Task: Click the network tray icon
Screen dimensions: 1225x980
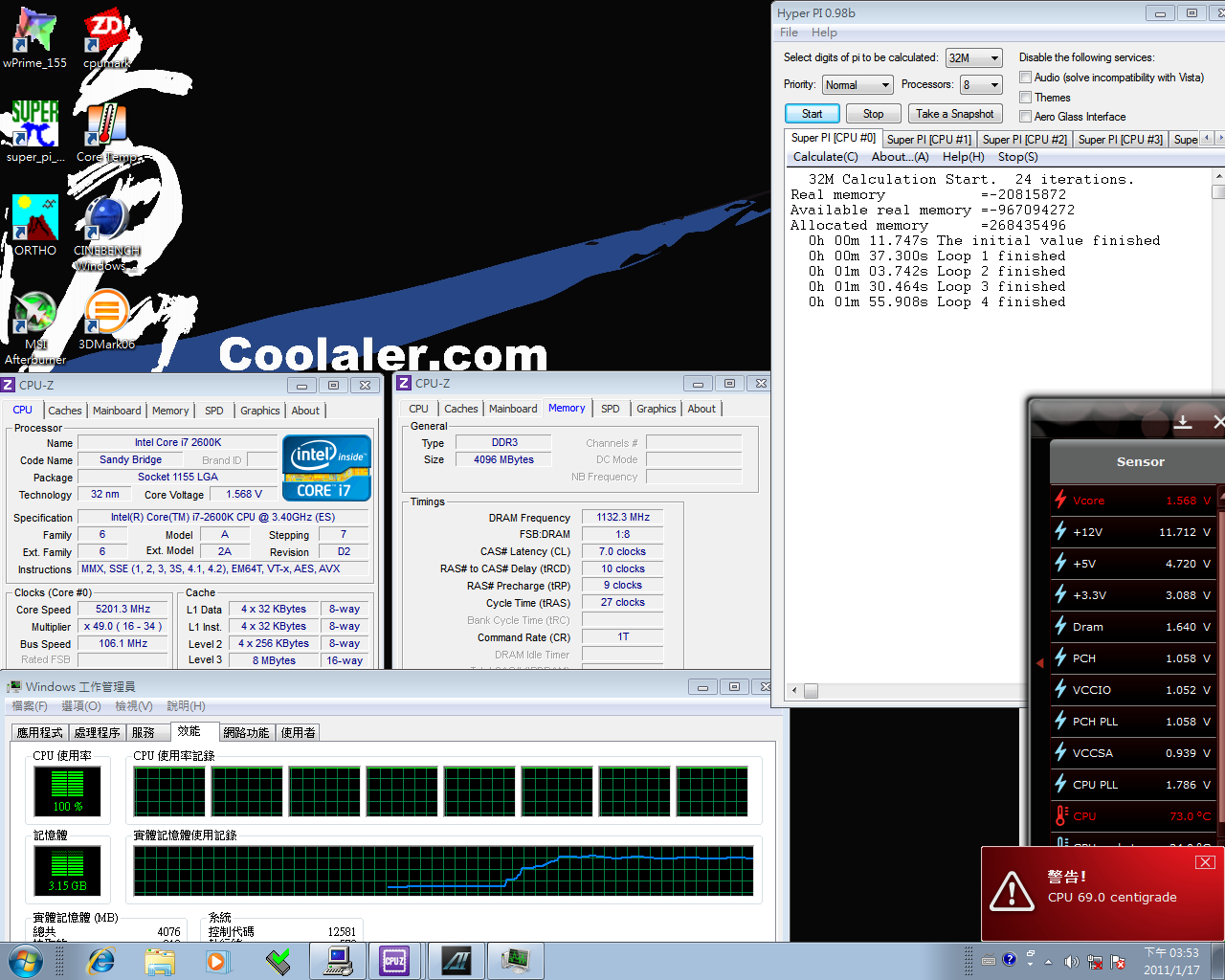Action: (x=1094, y=962)
